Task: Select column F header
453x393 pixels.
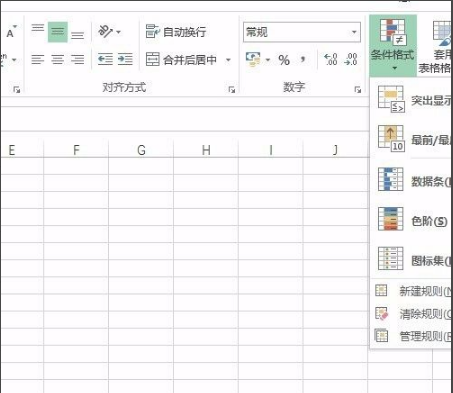Action: [x=76, y=150]
